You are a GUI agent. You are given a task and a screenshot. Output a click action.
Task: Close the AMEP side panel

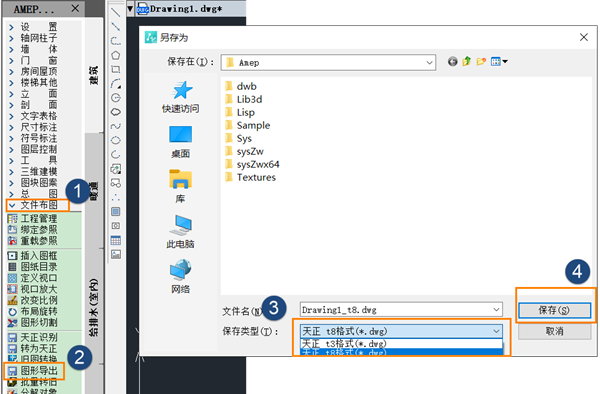tap(75, 8)
